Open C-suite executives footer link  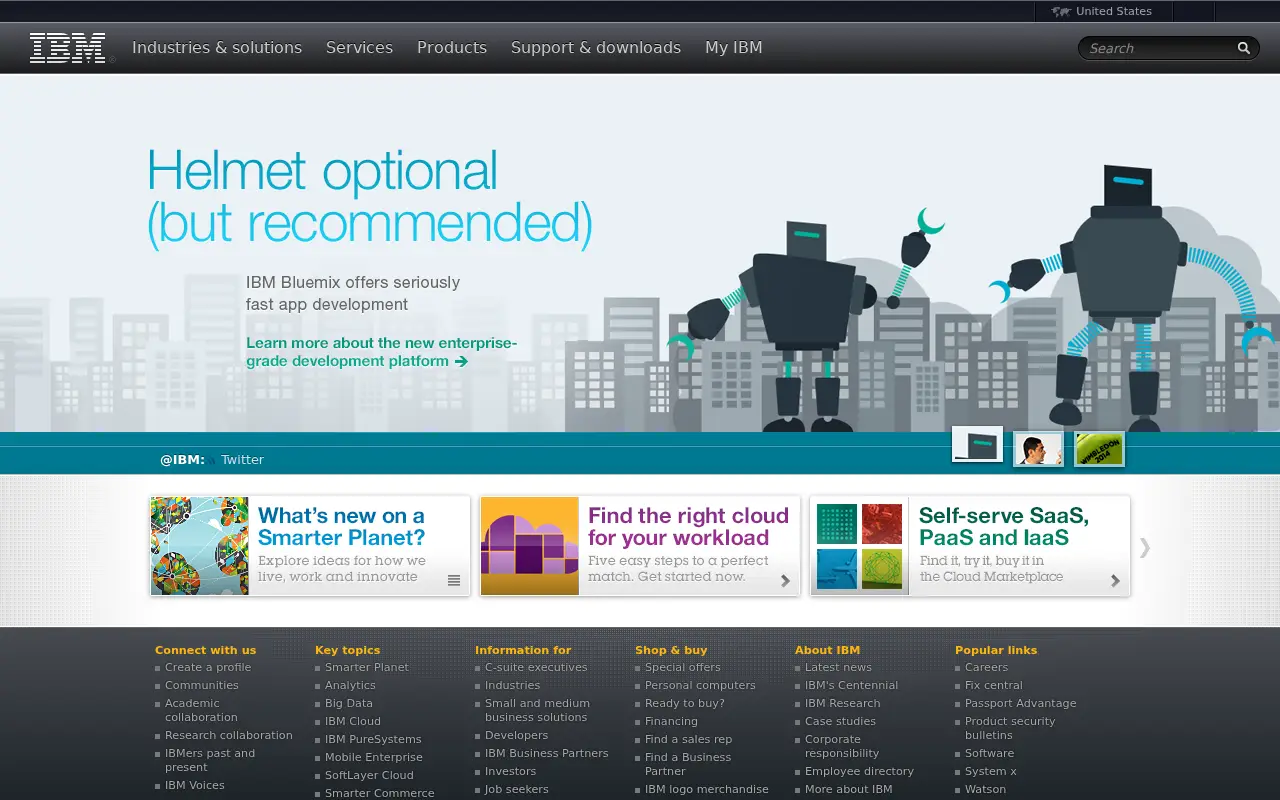(x=536, y=668)
